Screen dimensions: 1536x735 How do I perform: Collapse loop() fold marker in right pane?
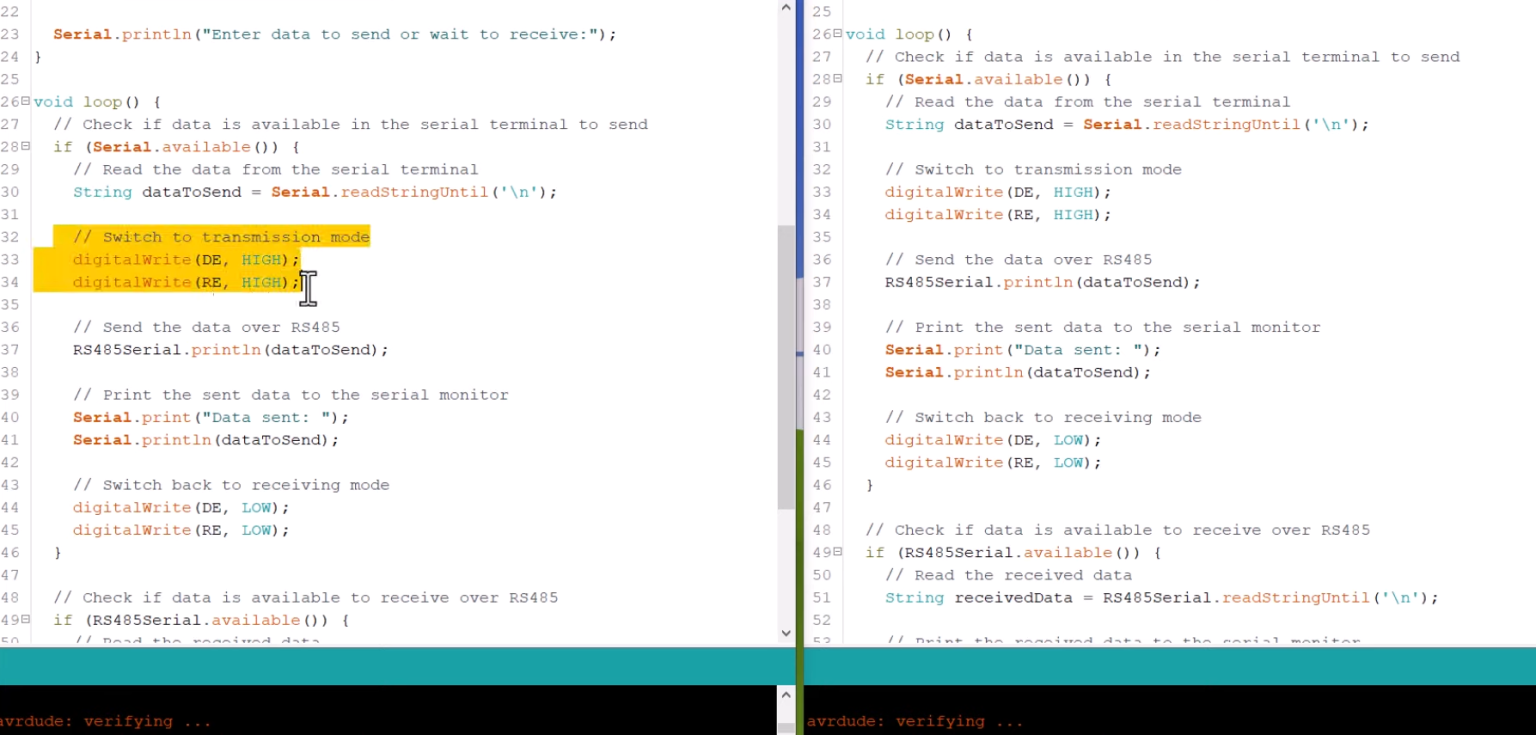coord(837,34)
